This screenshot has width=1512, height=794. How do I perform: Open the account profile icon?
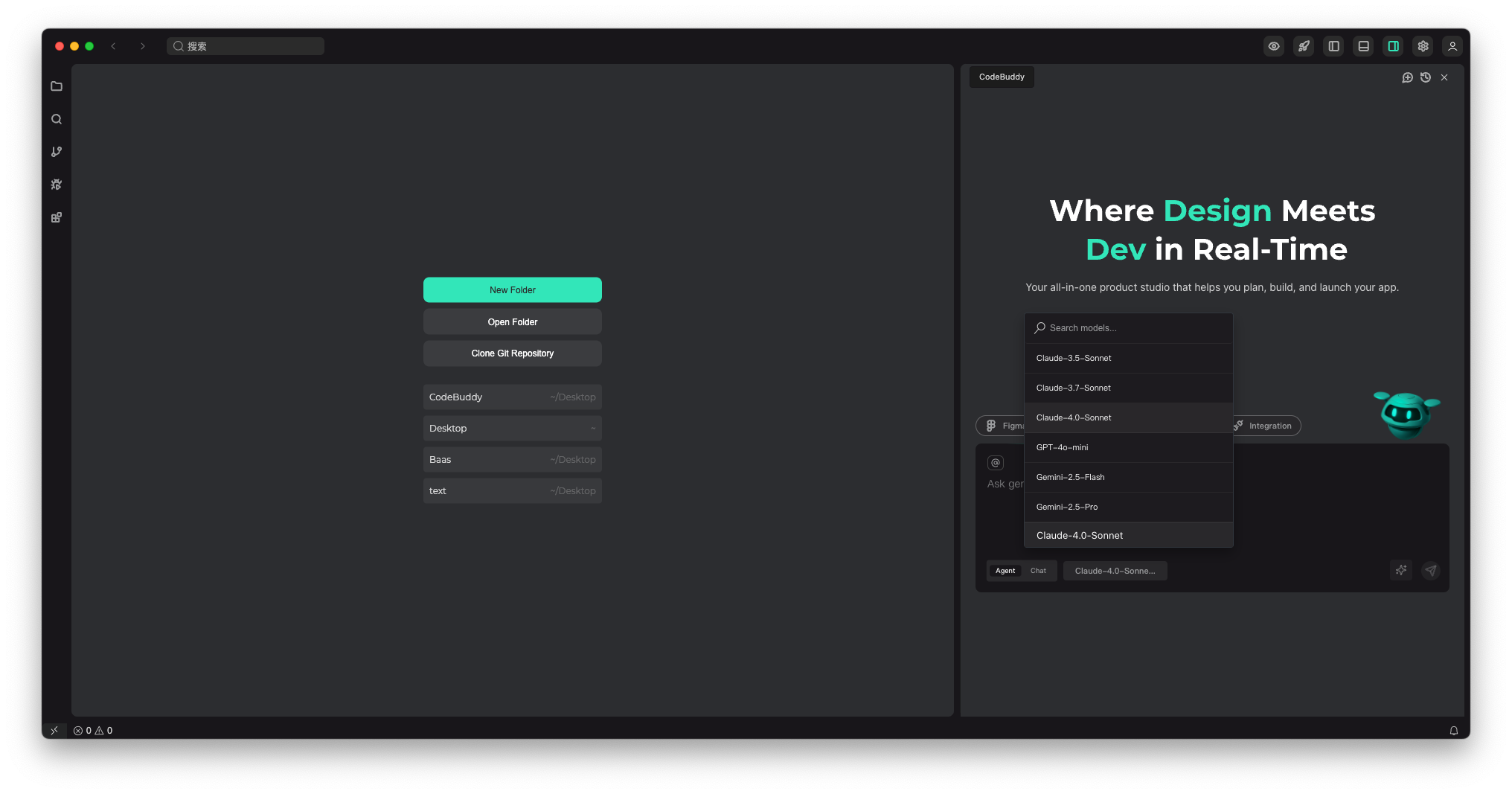point(1452,46)
